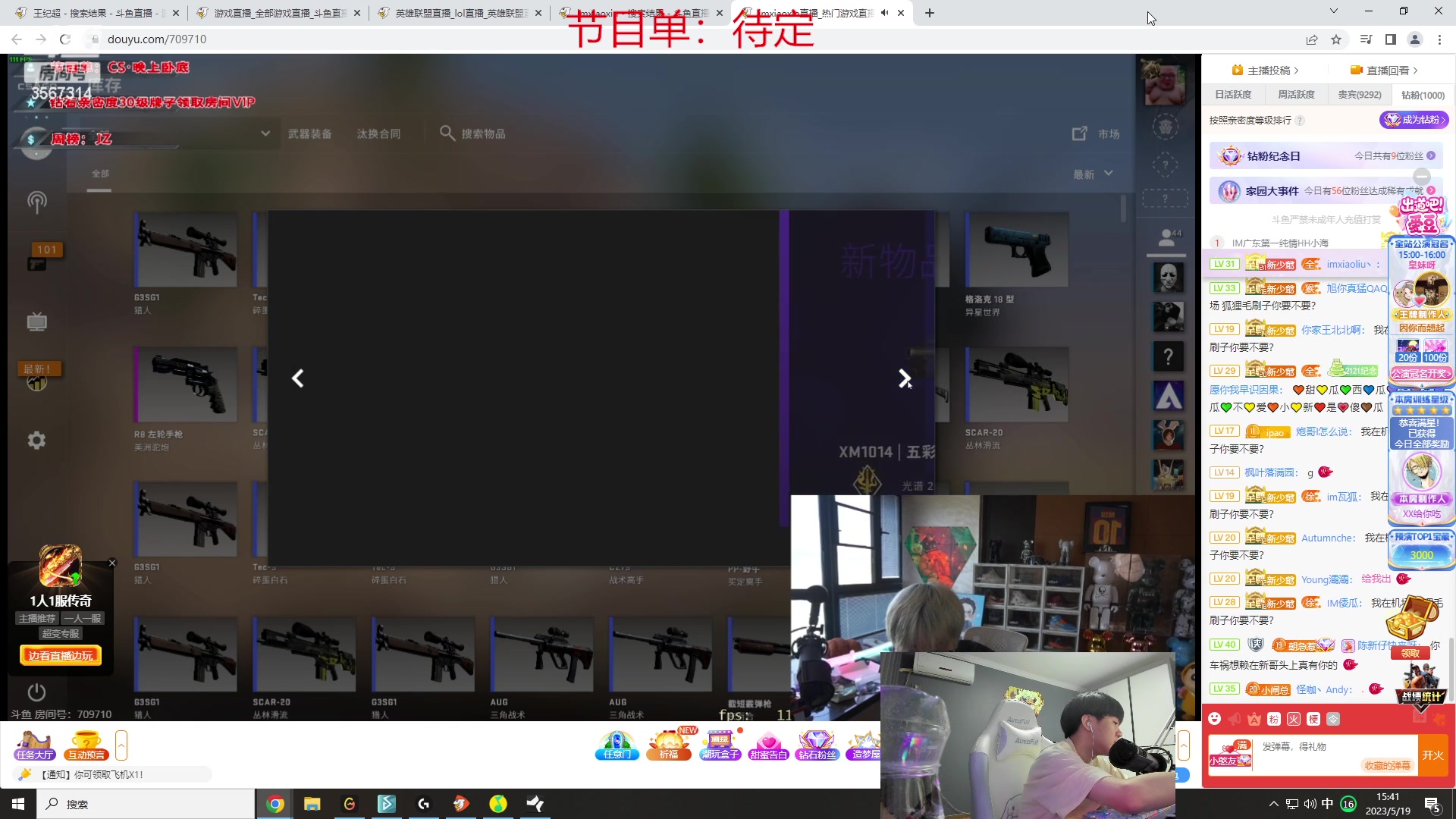Share this page via address bar icon

coord(1311,39)
